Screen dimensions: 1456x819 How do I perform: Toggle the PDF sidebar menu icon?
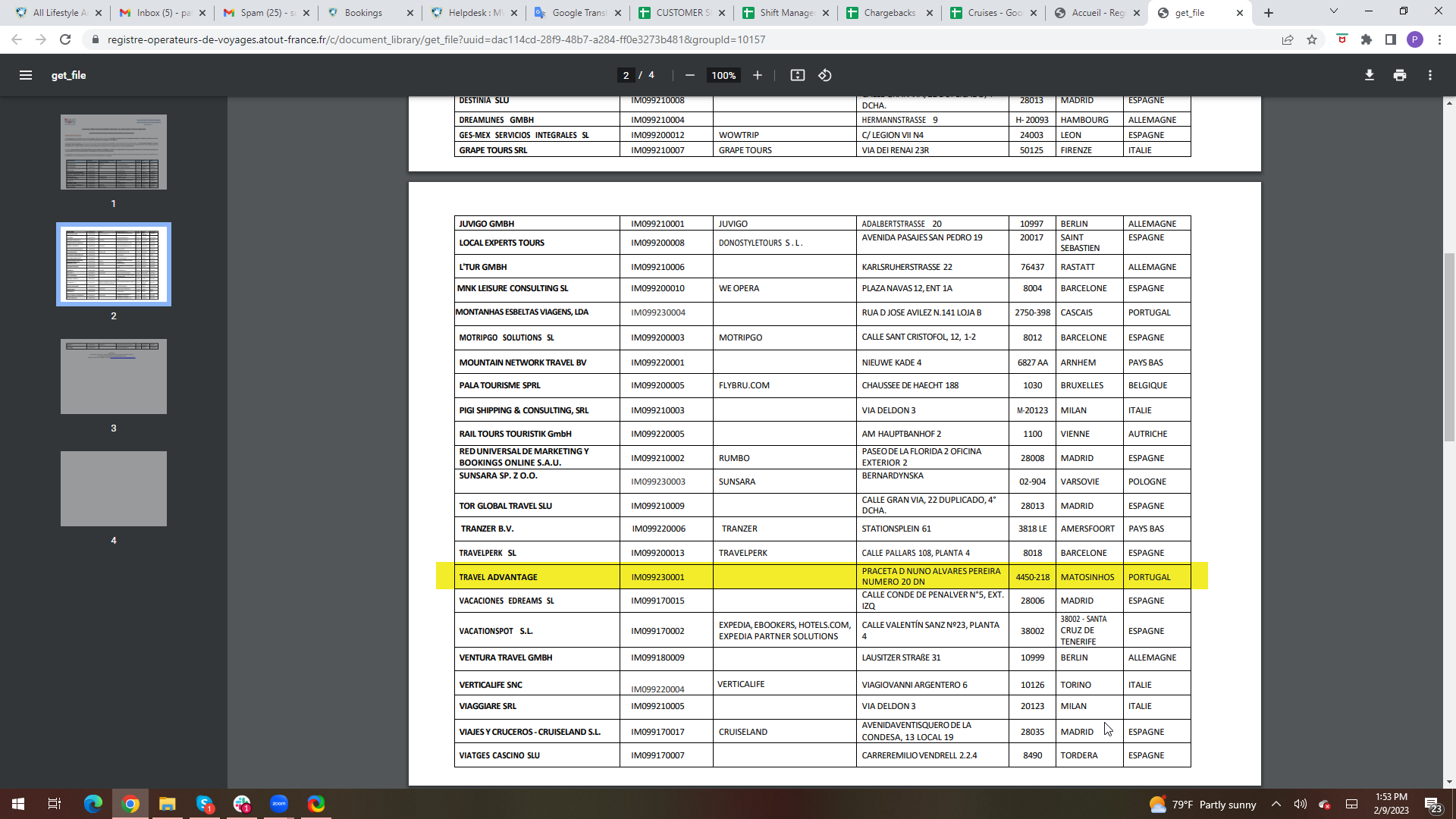[x=26, y=75]
